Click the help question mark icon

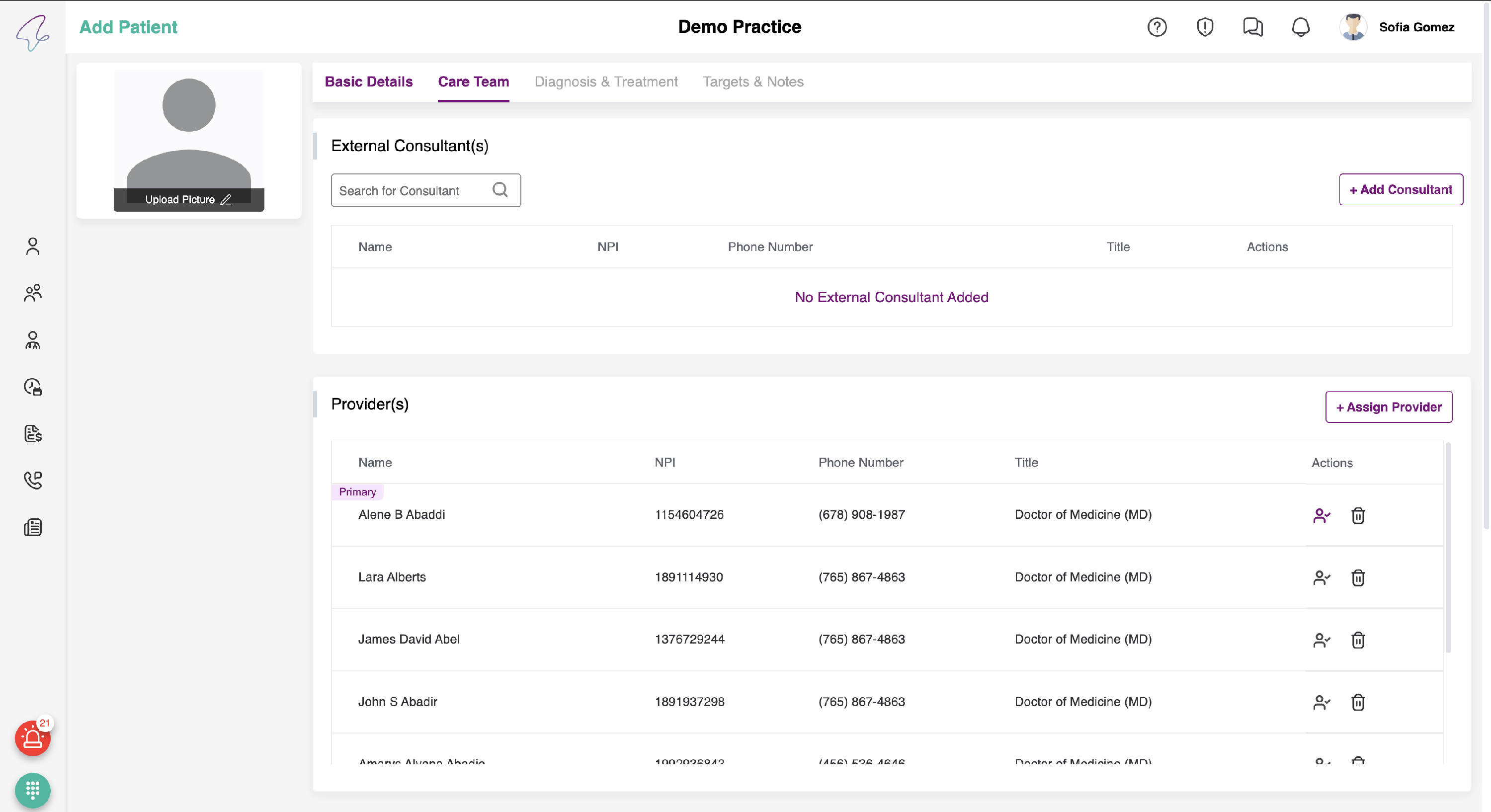pyautogui.click(x=1157, y=27)
